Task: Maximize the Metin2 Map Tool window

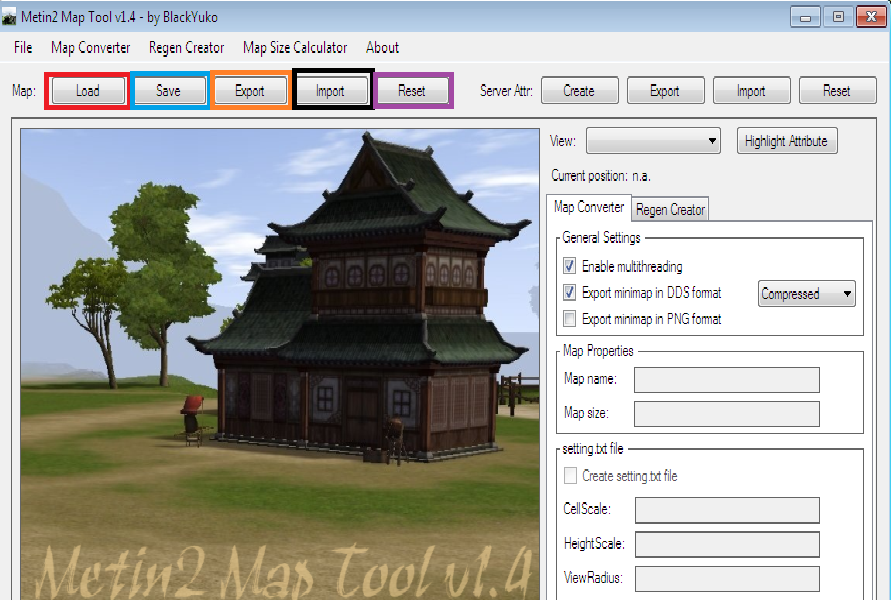Action: coord(838,17)
